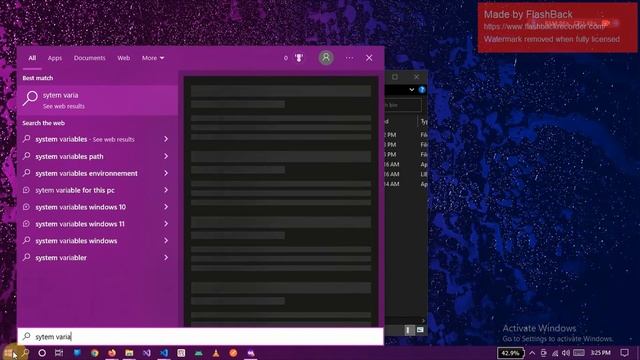Viewport: 640px width, 360px height.
Task: Expand arrow next to 'sytem variable for this pc'
Action: [166, 190]
